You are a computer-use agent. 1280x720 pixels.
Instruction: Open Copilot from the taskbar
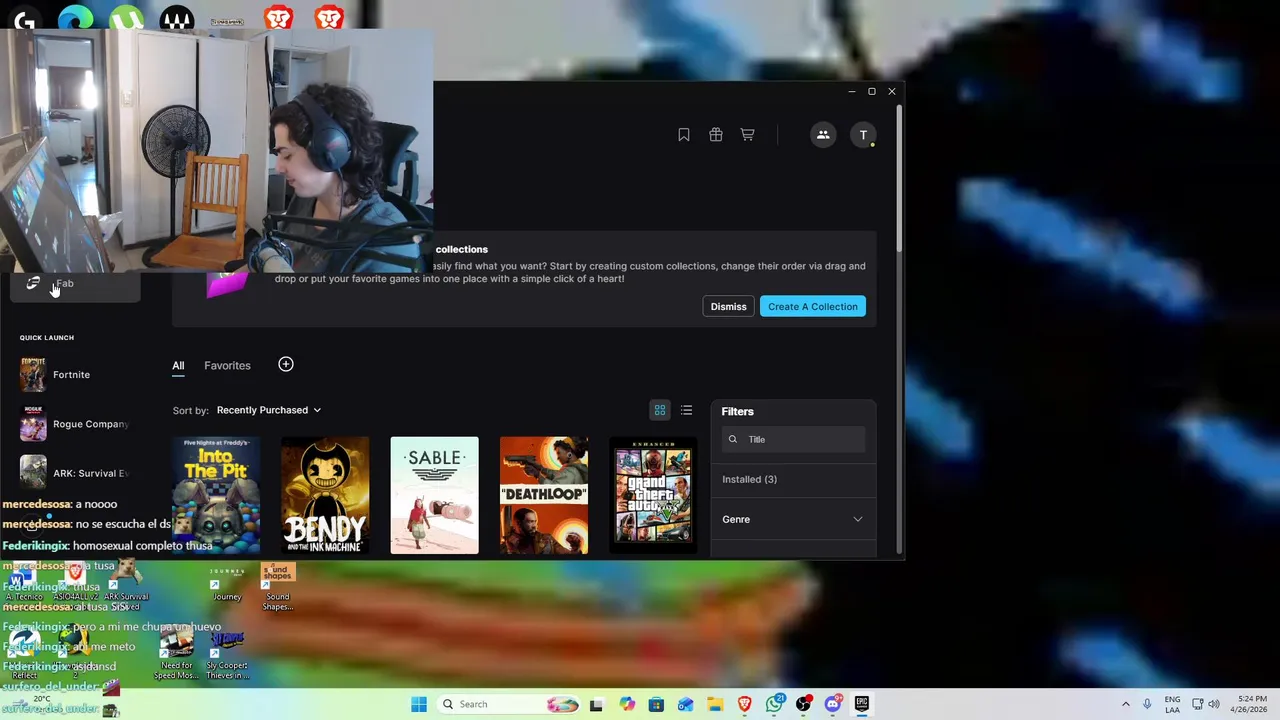click(x=627, y=704)
